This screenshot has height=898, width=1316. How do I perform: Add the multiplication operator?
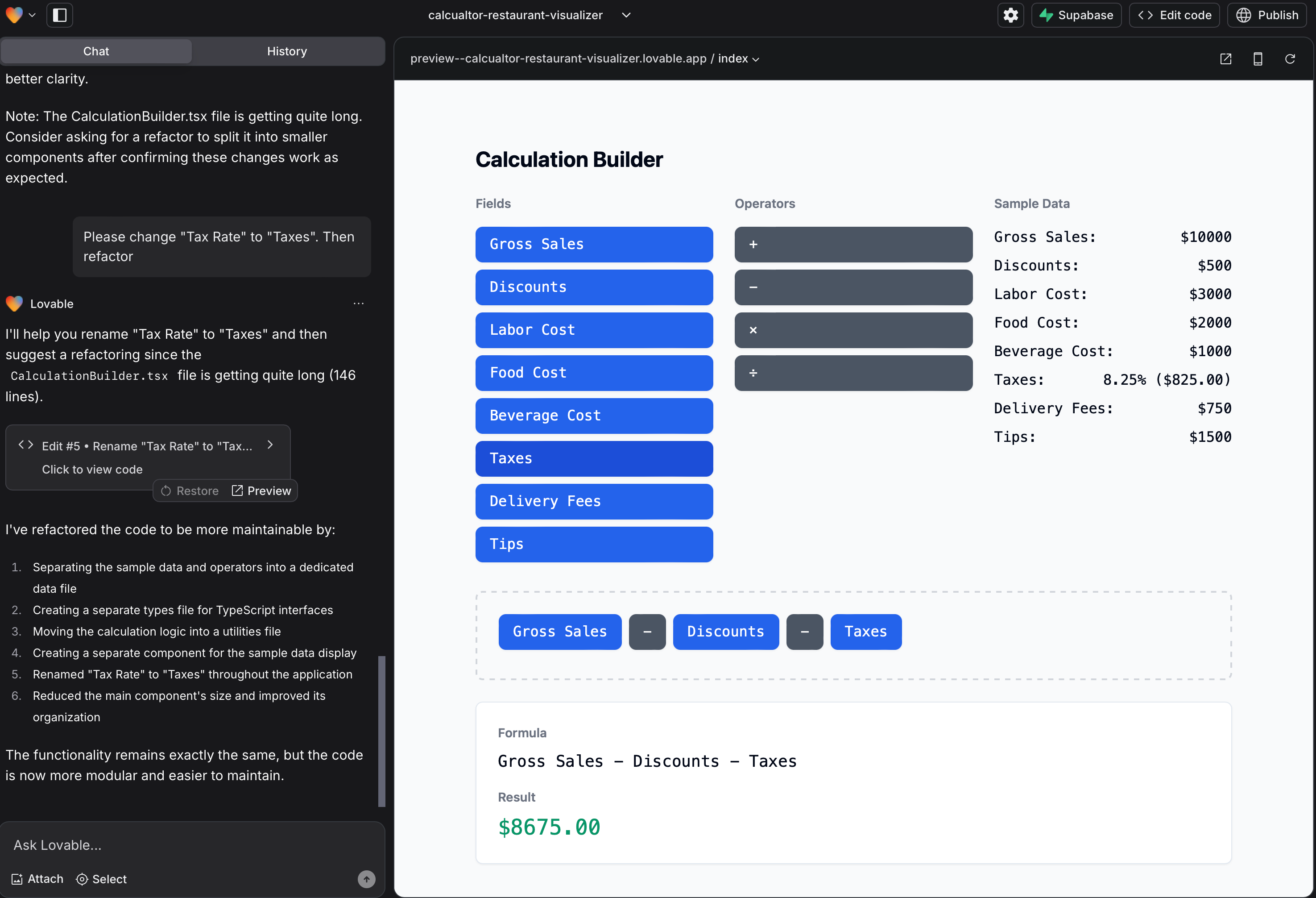point(853,330)
